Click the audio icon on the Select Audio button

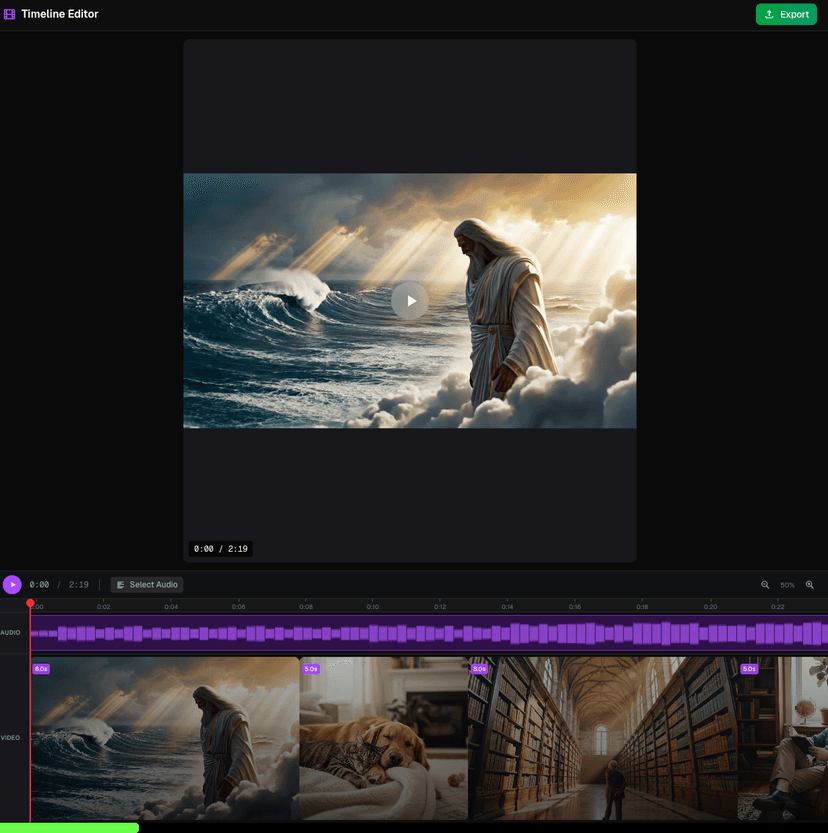[x=120, y=584]
